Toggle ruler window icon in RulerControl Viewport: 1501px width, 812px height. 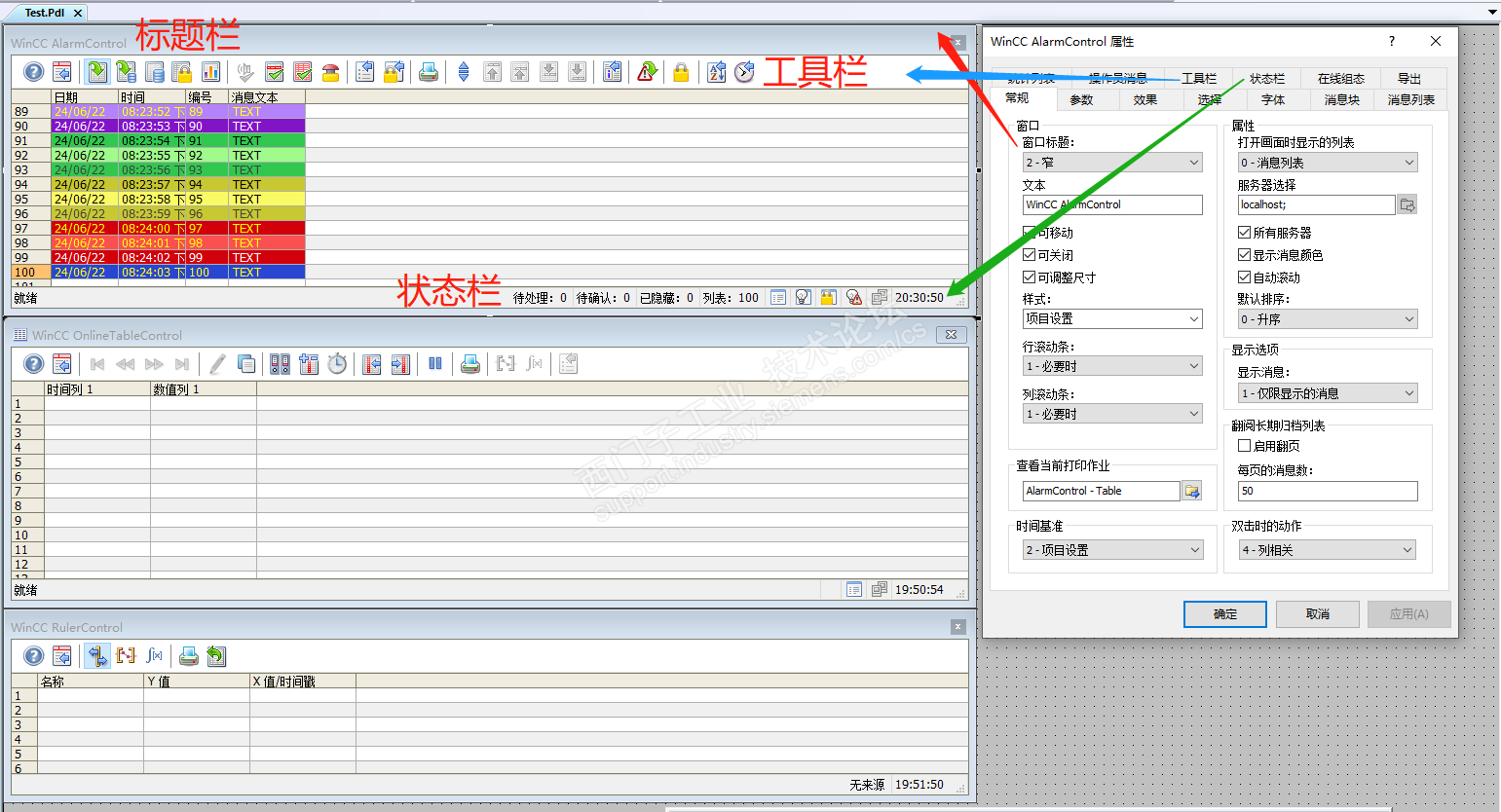point(96,656)
